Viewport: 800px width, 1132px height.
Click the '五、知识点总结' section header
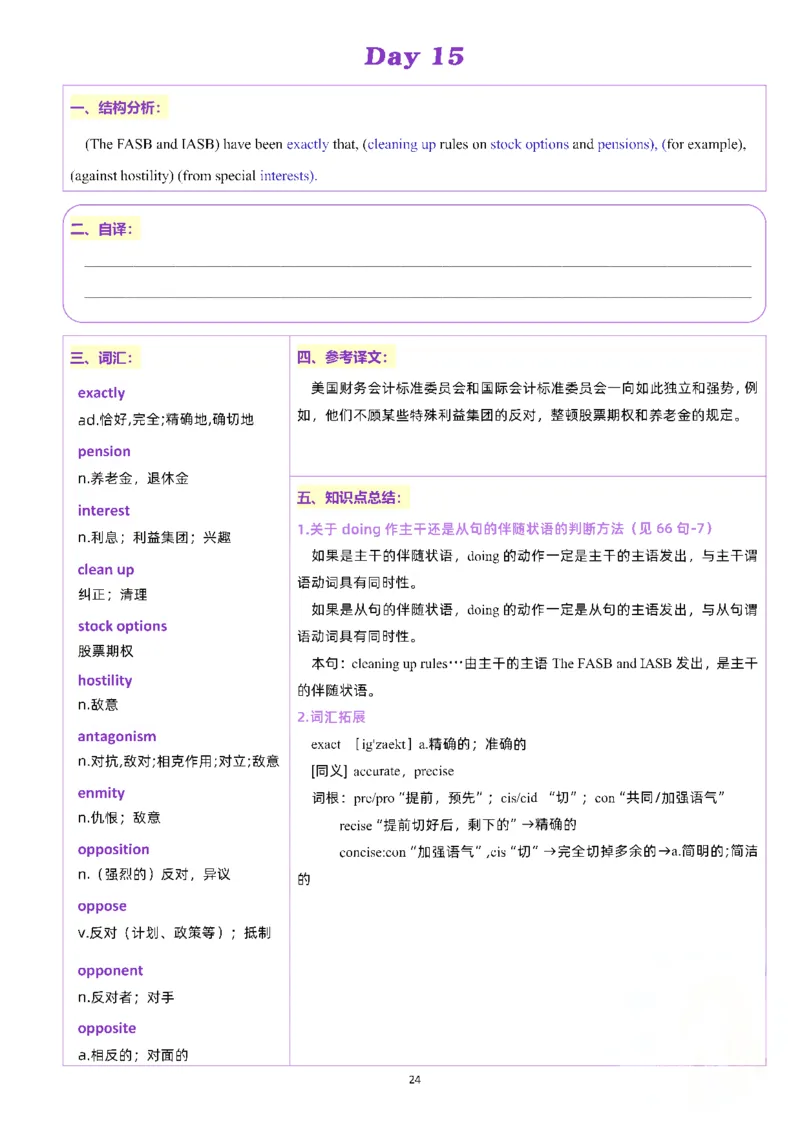352,496
